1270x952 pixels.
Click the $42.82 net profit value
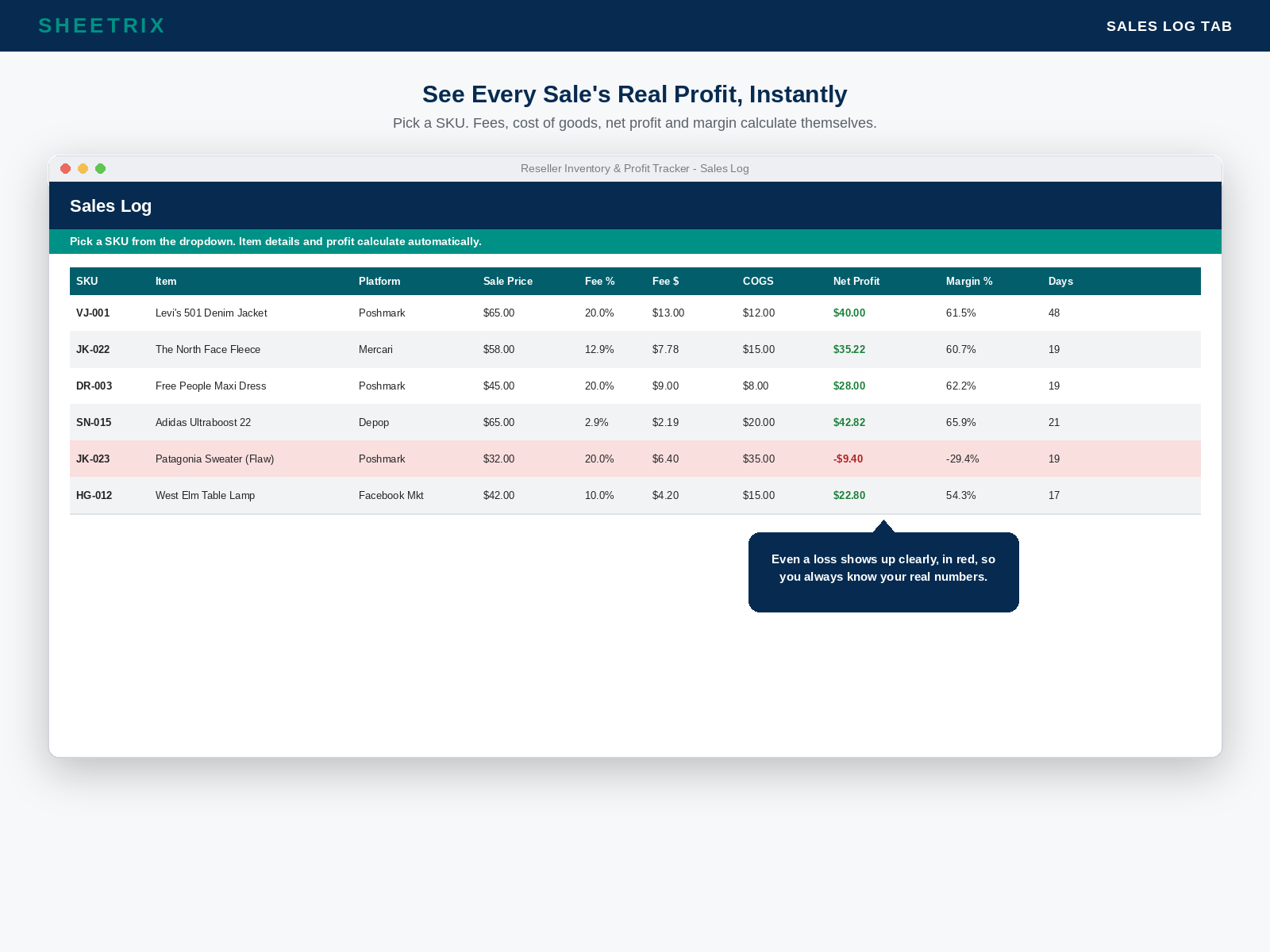point(849,422)
